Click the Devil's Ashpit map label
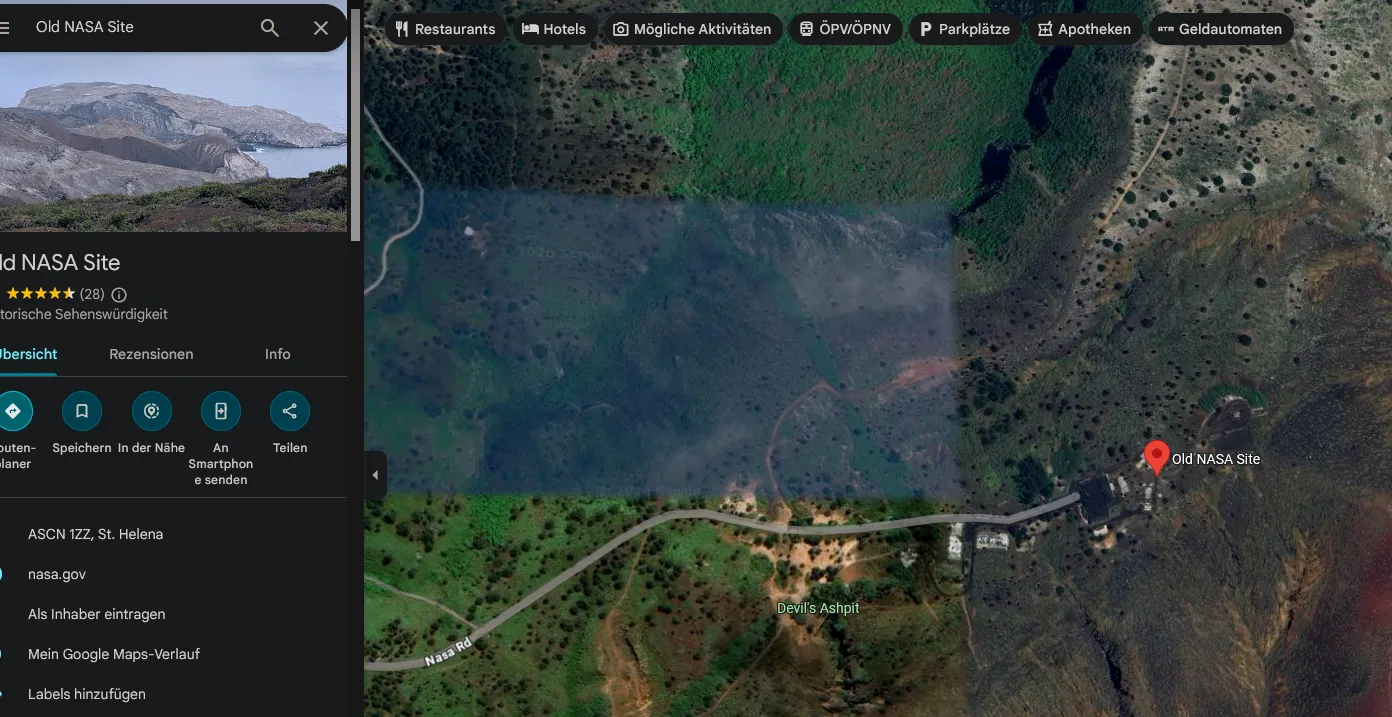Image resolution: width=1392 pixels, height=717 pixels. point(818,608)
